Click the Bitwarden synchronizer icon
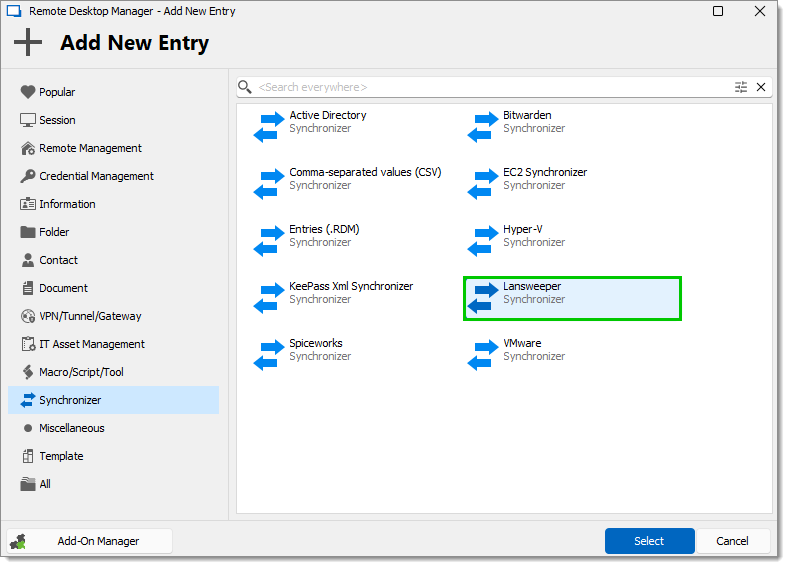This screenshot has height=567, width=788. (x=483, y=127)
